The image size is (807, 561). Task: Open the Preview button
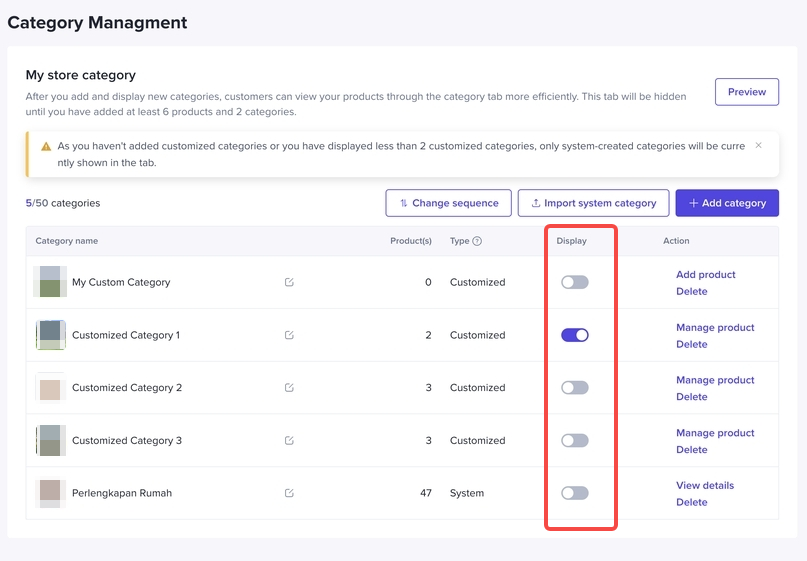click(x=746, y=92)
